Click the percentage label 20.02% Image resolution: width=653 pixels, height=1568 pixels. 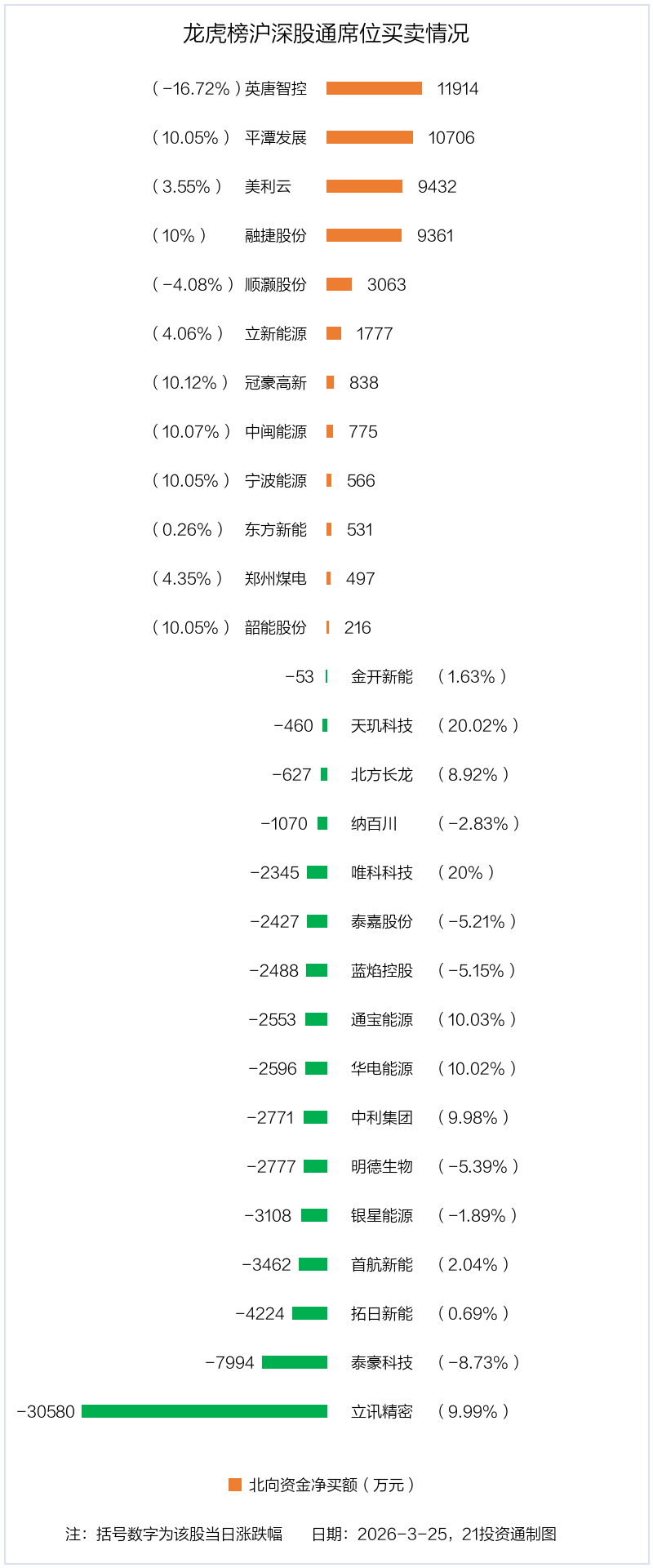coord(478,725)
